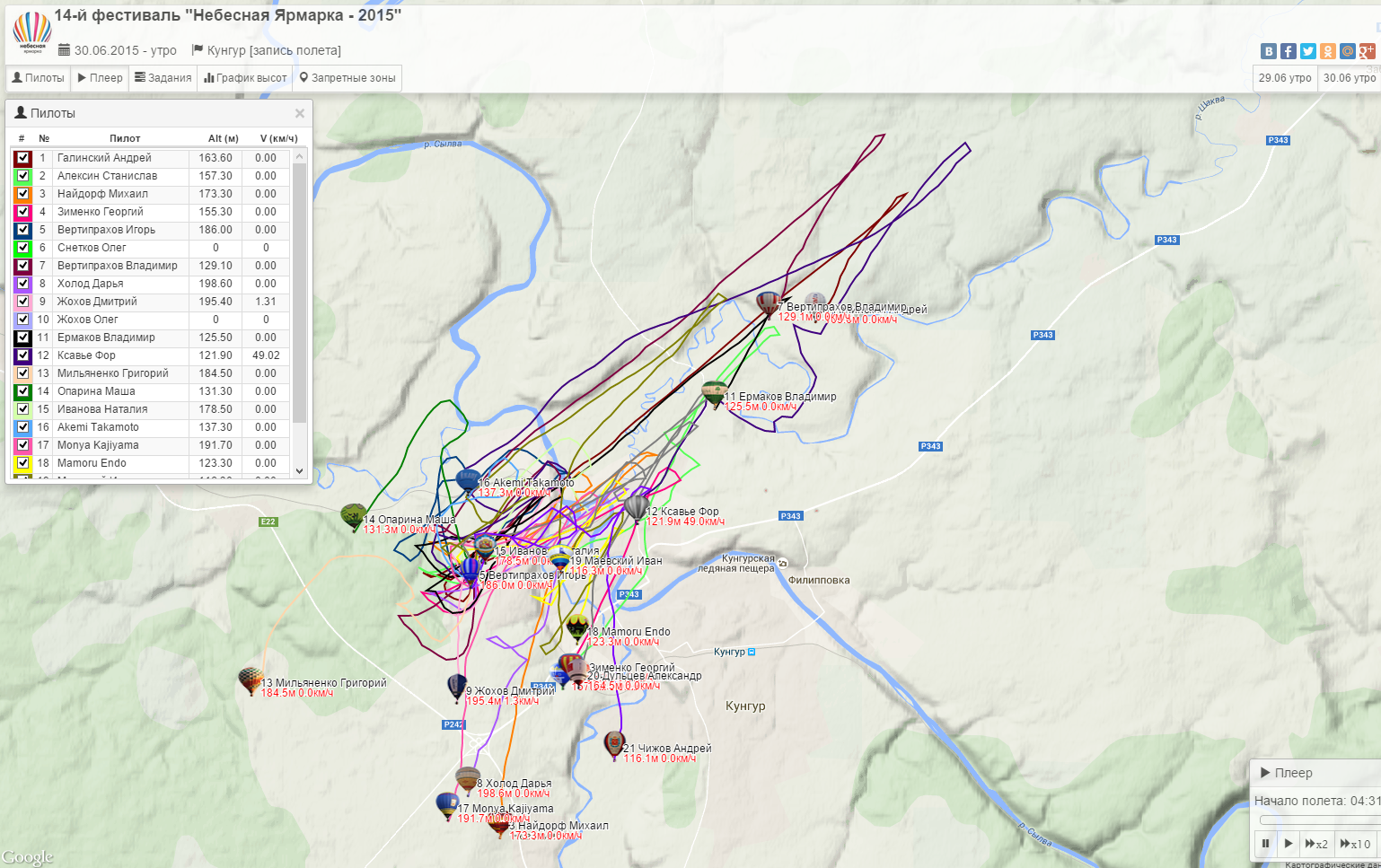Hide track of pilot Ксавье Фор

(23, 355)
